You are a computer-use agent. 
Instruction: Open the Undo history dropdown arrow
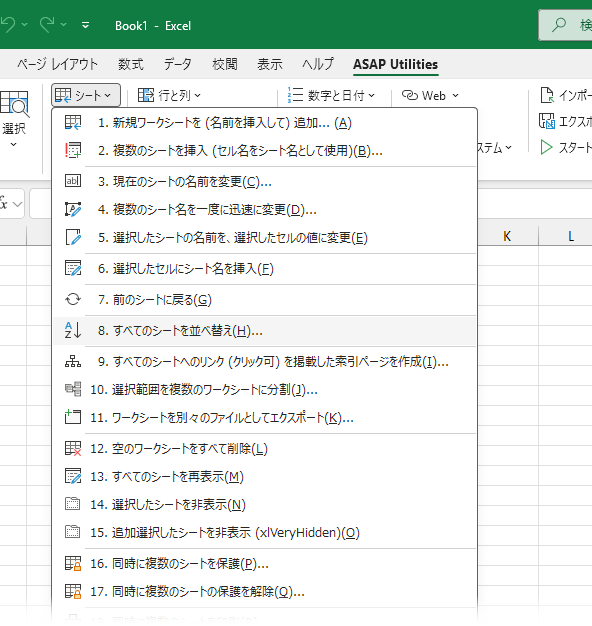point(24,25)
